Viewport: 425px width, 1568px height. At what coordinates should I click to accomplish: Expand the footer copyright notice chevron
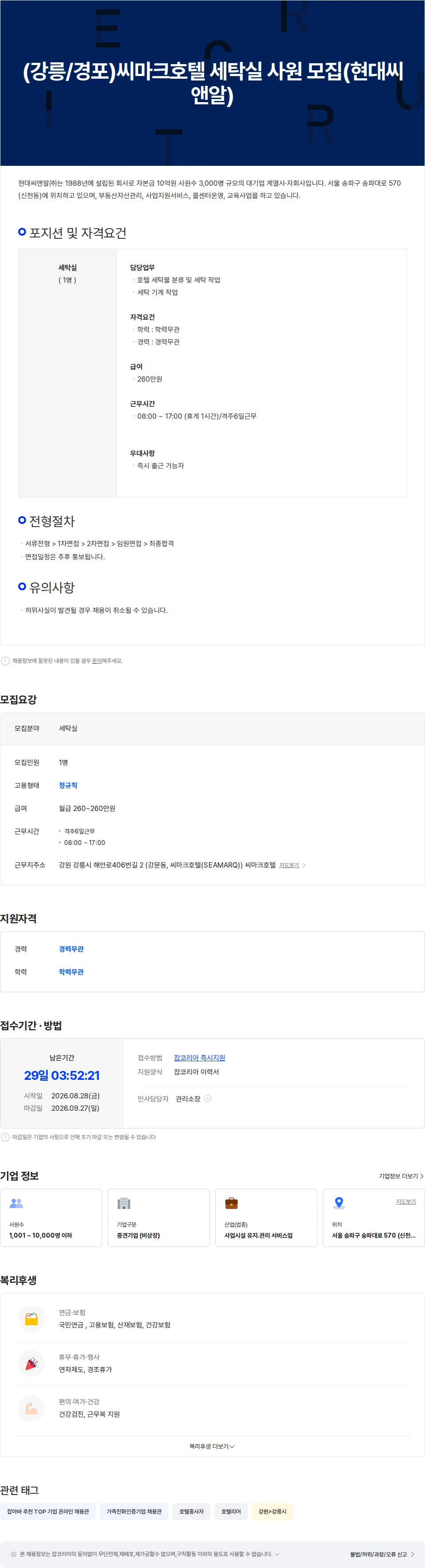point(278,1554)
